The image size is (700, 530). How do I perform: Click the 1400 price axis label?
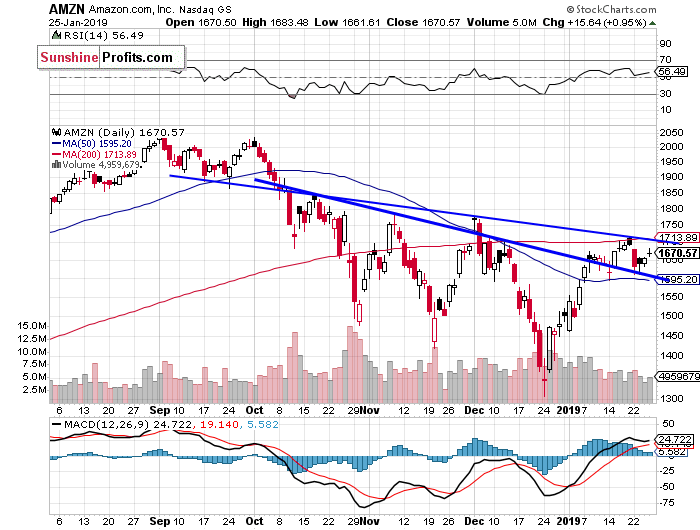(671, 356)
